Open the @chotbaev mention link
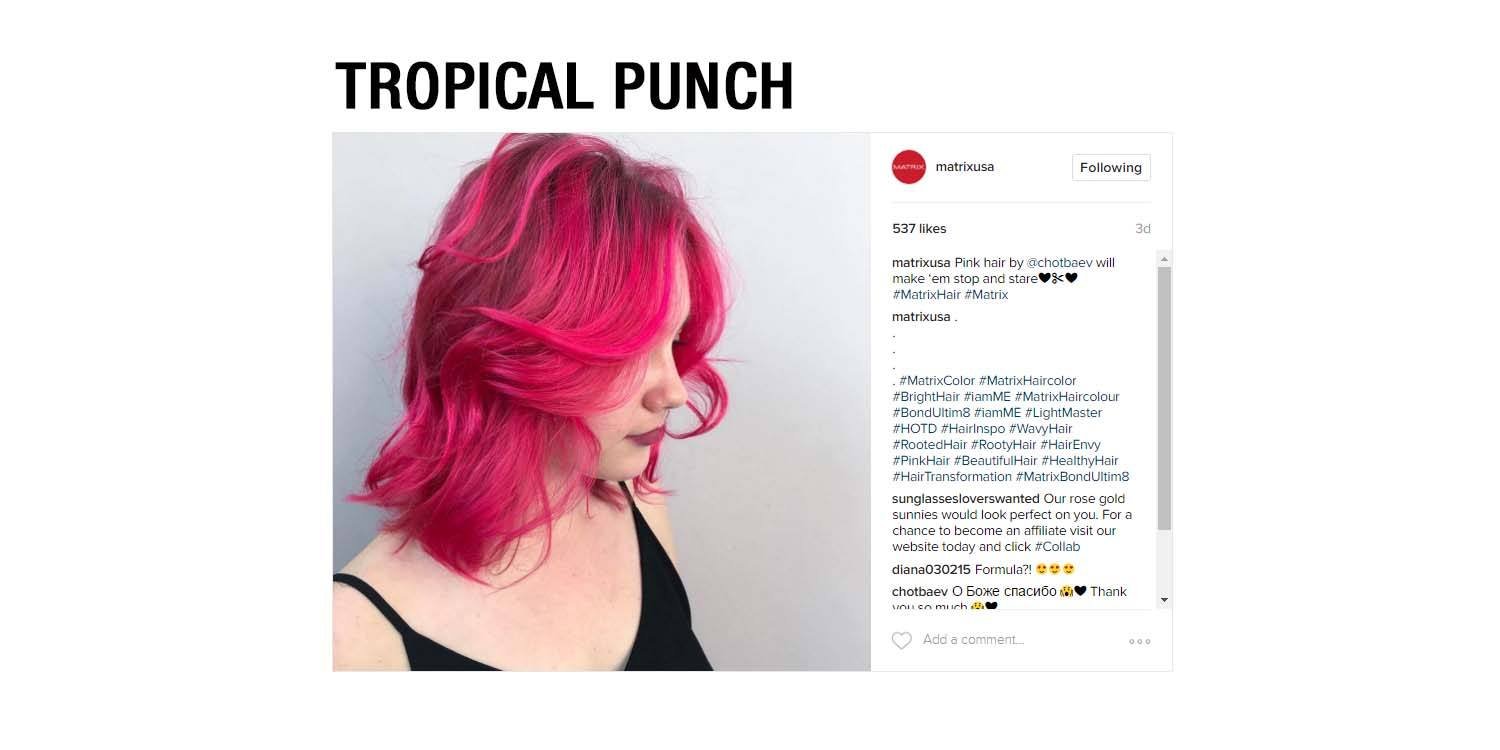 [x=1060, y=263]
